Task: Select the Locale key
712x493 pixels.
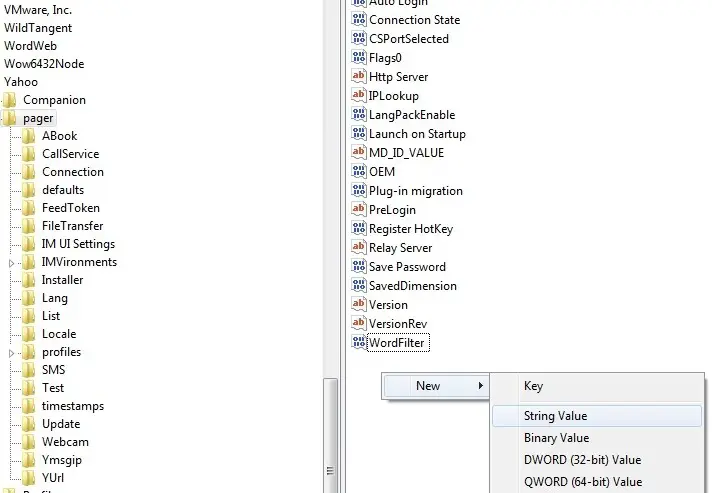Action: tap(59, 334)
